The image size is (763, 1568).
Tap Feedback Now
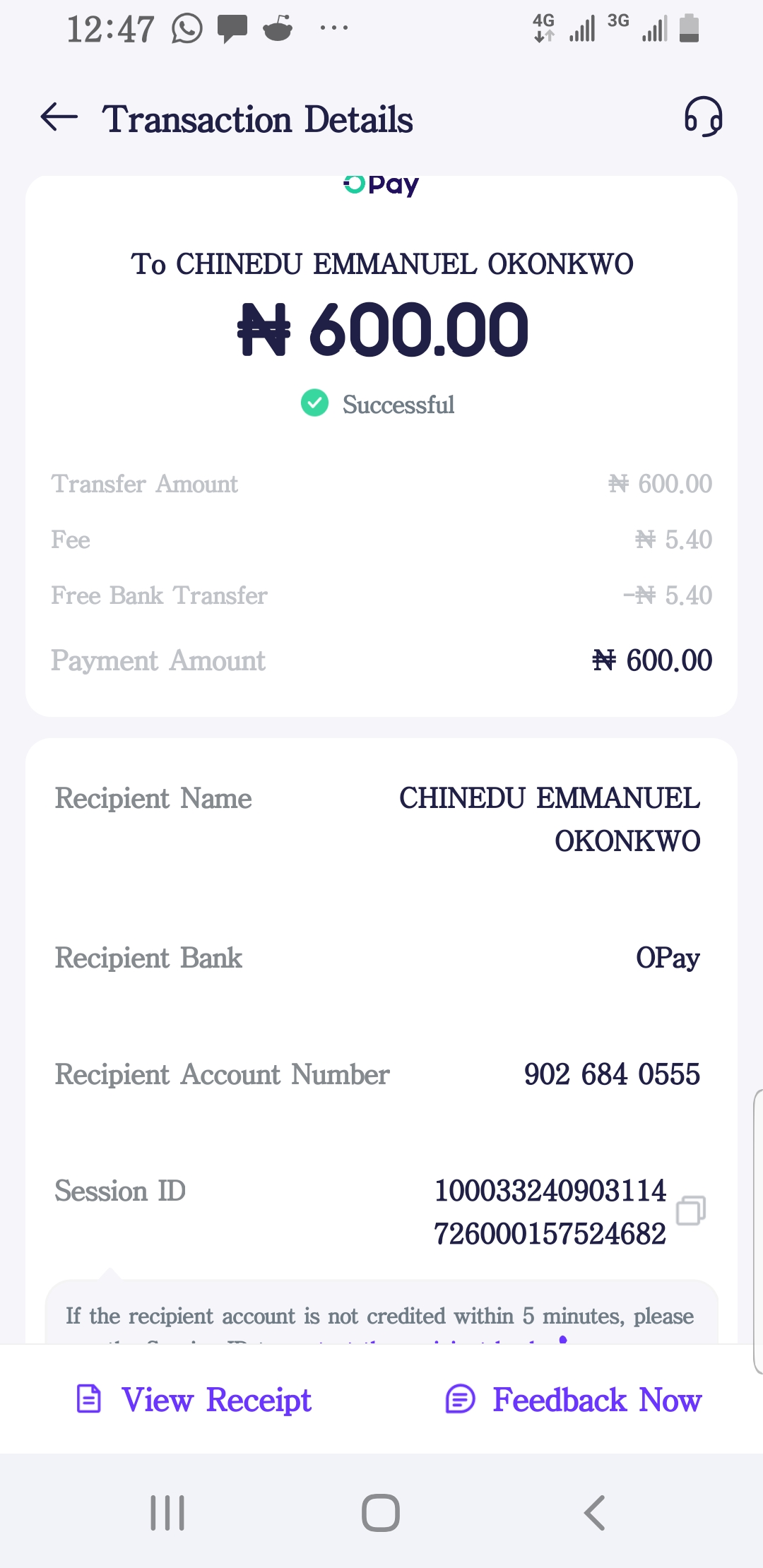[597, 1400]
